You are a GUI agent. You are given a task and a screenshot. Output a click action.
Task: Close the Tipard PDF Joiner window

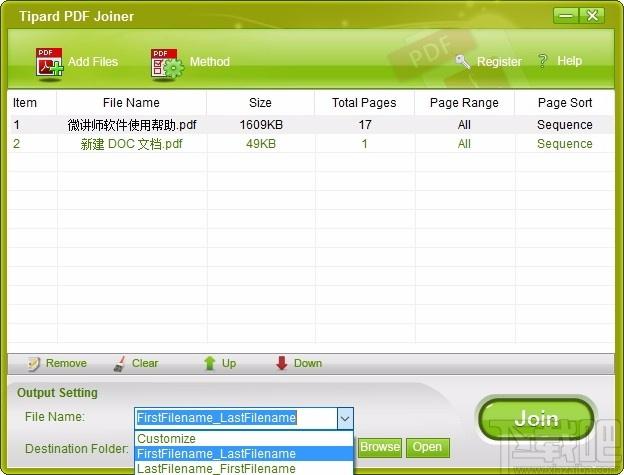[x=592, y=16]
